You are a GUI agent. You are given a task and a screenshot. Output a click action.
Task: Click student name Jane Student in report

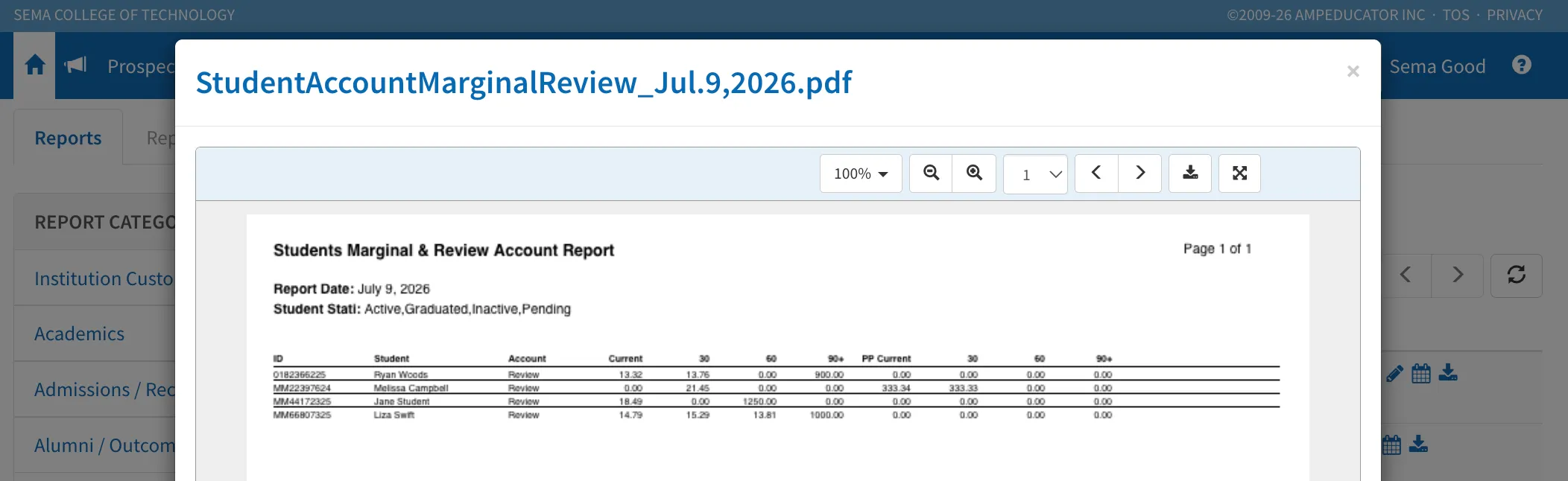click(x=402, y=401)
